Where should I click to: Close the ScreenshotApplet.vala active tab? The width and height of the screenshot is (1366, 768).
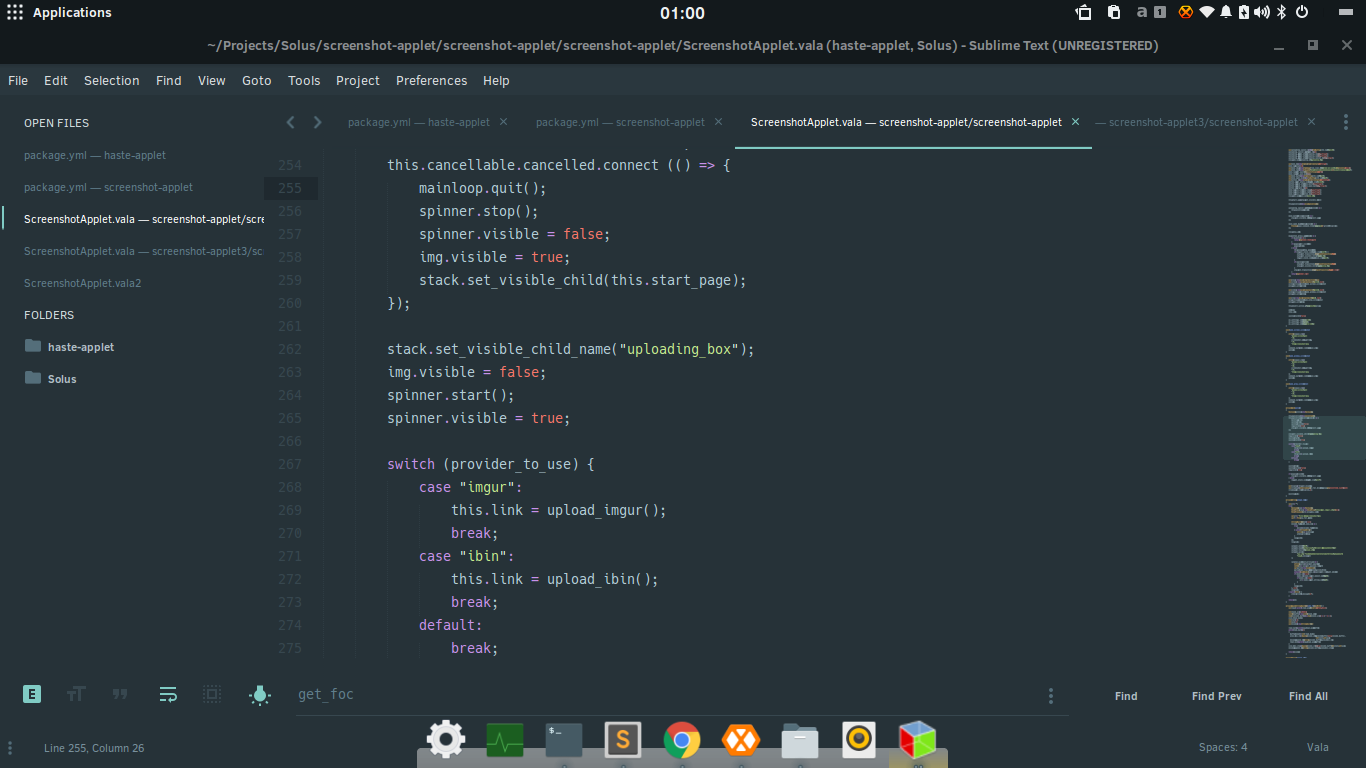(1075, 122)
